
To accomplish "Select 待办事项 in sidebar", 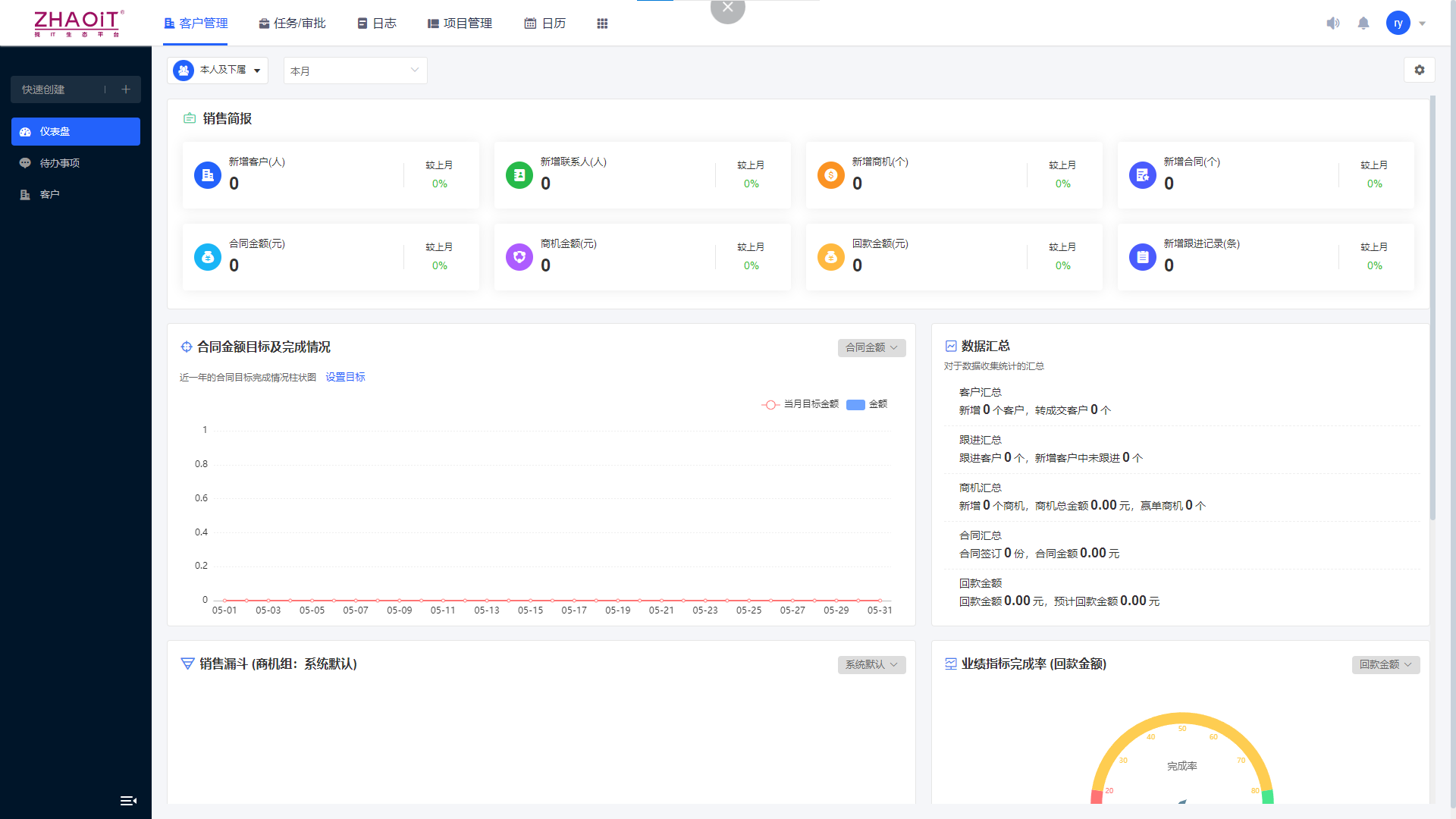I will tap(76, 163).
